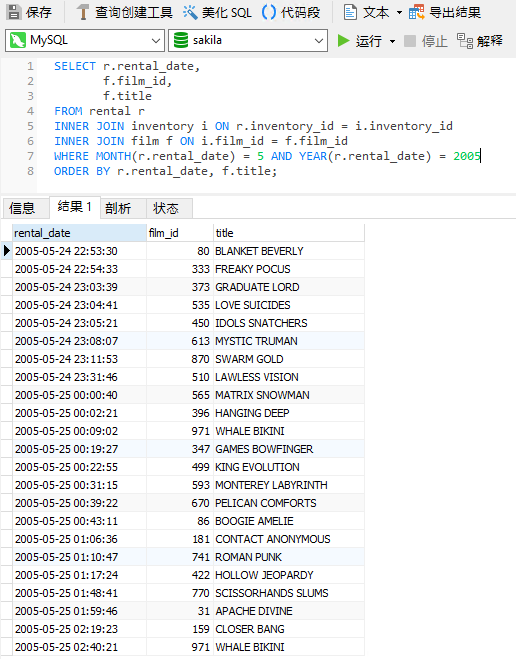Expand the Text (文本) dropdown arrow
Image resolution: width=516 pixels, height=659 pixels.
coord(399,12)
